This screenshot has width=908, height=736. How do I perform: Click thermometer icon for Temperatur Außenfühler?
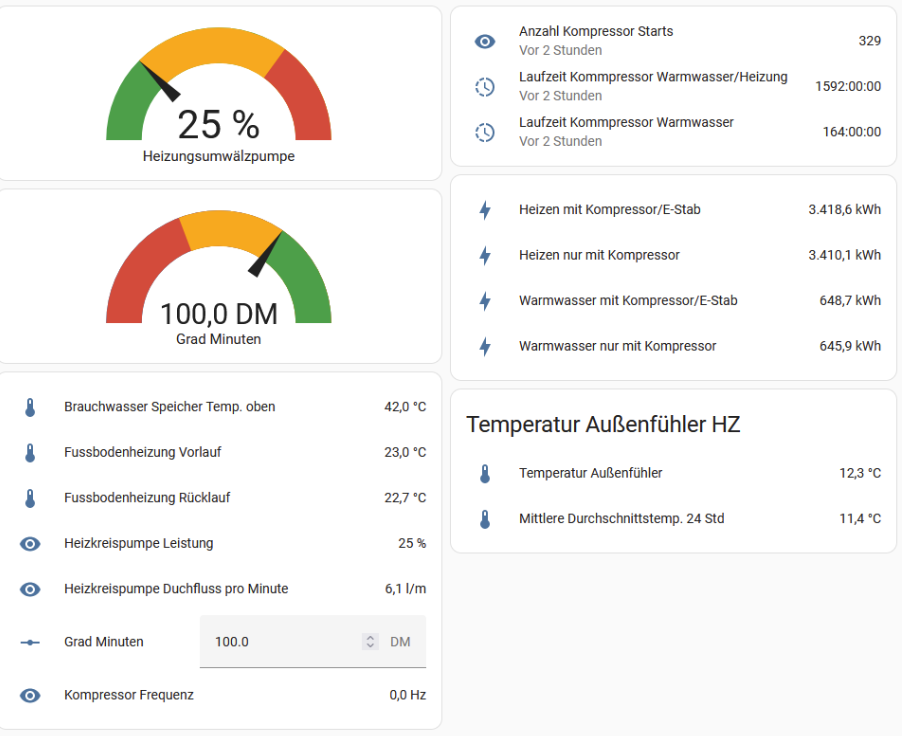coord(485,473)
